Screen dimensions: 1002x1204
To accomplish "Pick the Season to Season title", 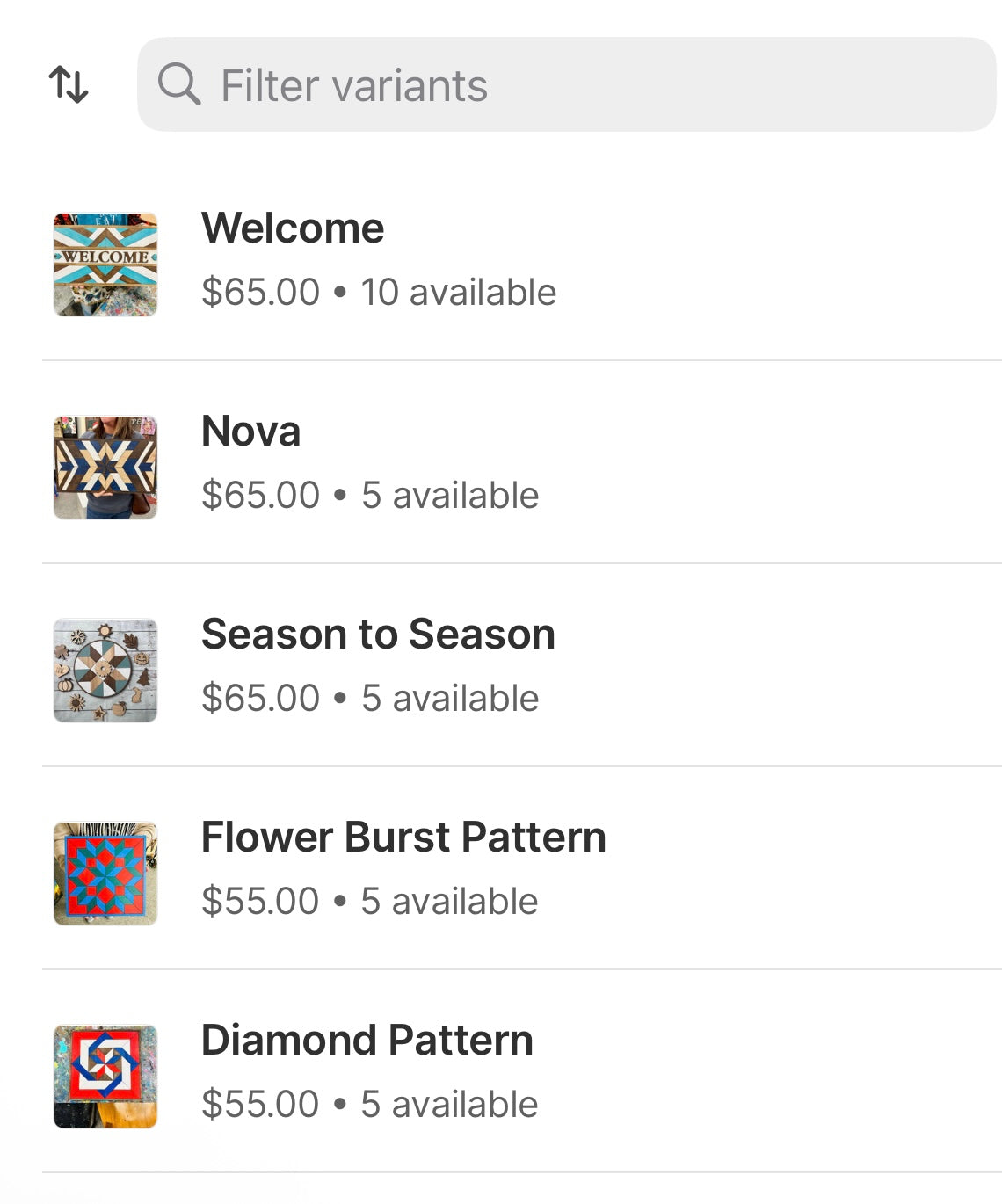I will click(x=378, y=635).
